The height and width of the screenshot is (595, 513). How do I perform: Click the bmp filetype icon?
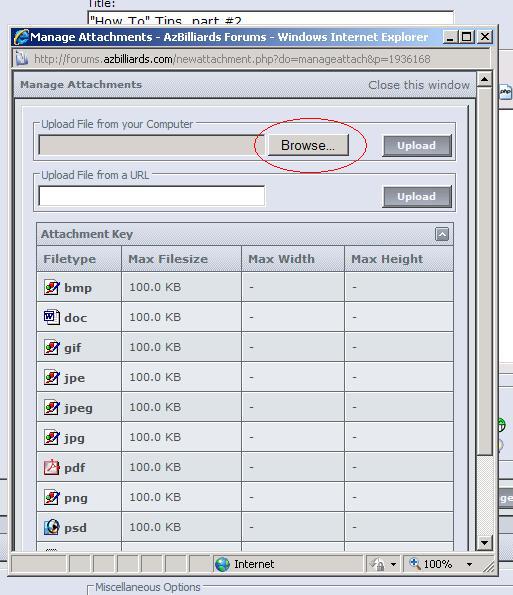[x=52, y=287]
